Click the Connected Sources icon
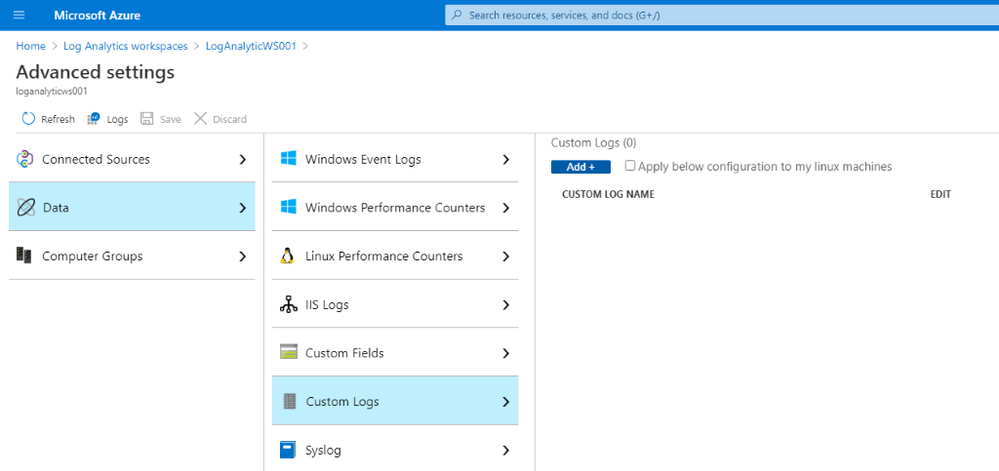 coord(25,159)
